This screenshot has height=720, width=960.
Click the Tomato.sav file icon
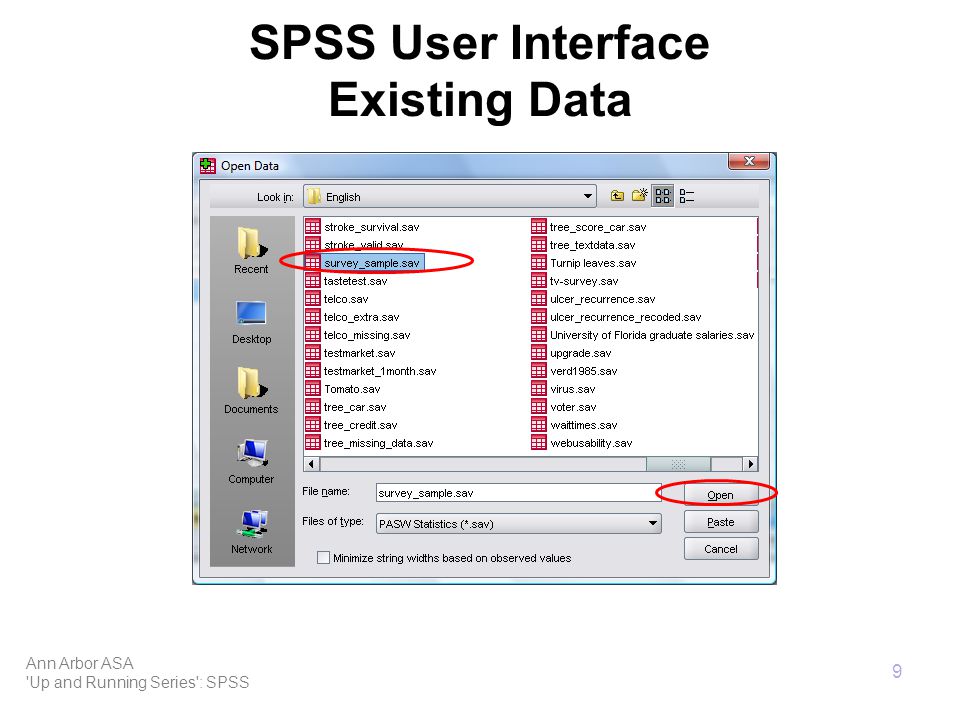click(312, 389)
